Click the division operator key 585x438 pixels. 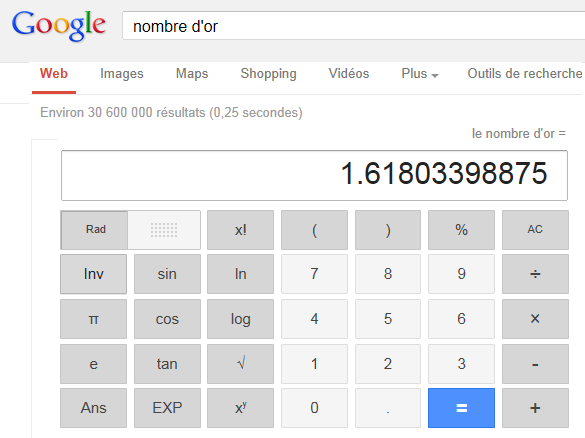(535, 274)
